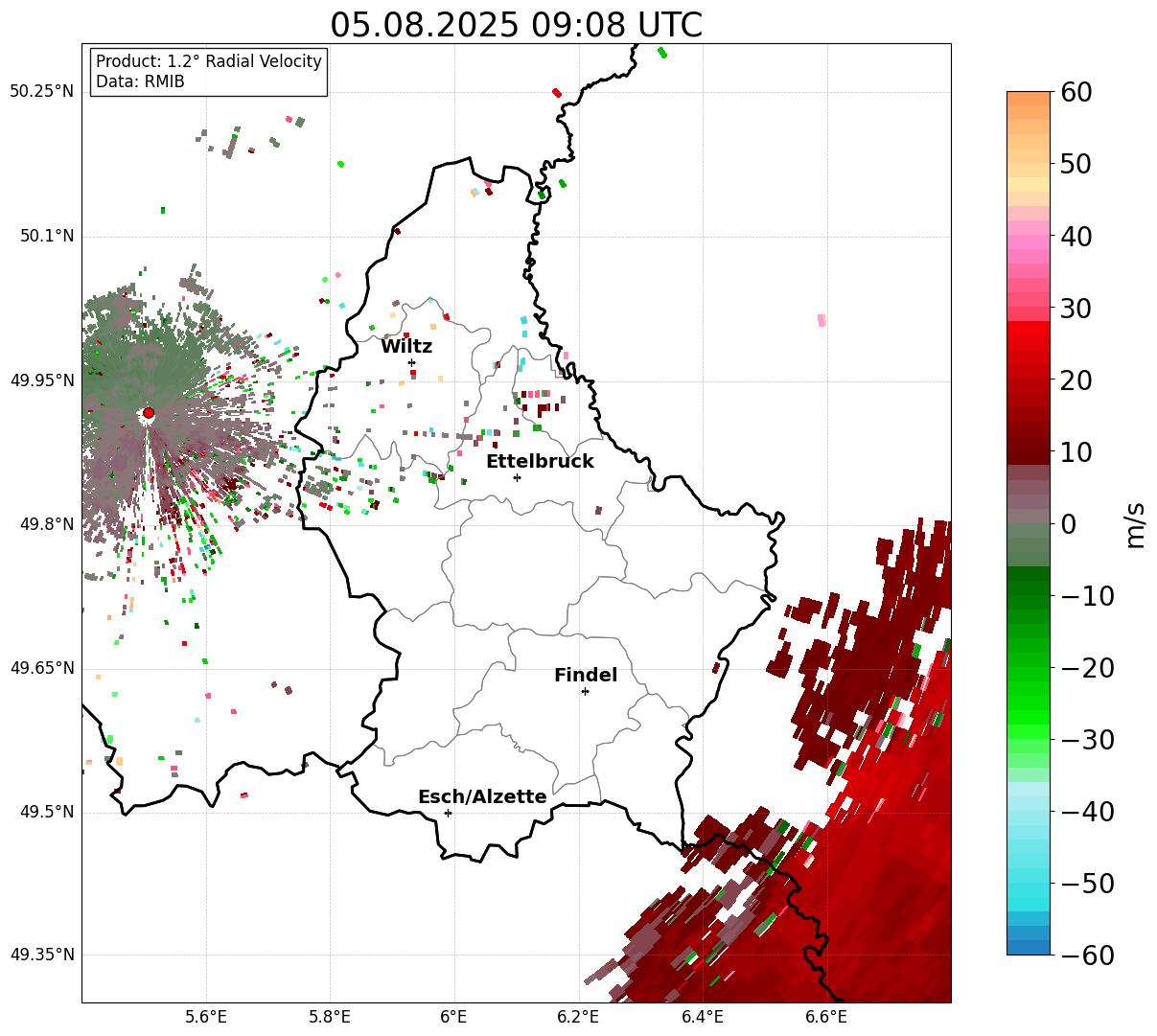Click the m/s colorbar unit label
Image resolution: width=1157 pixels, height=1036 pixels.
pos(1136,523)
